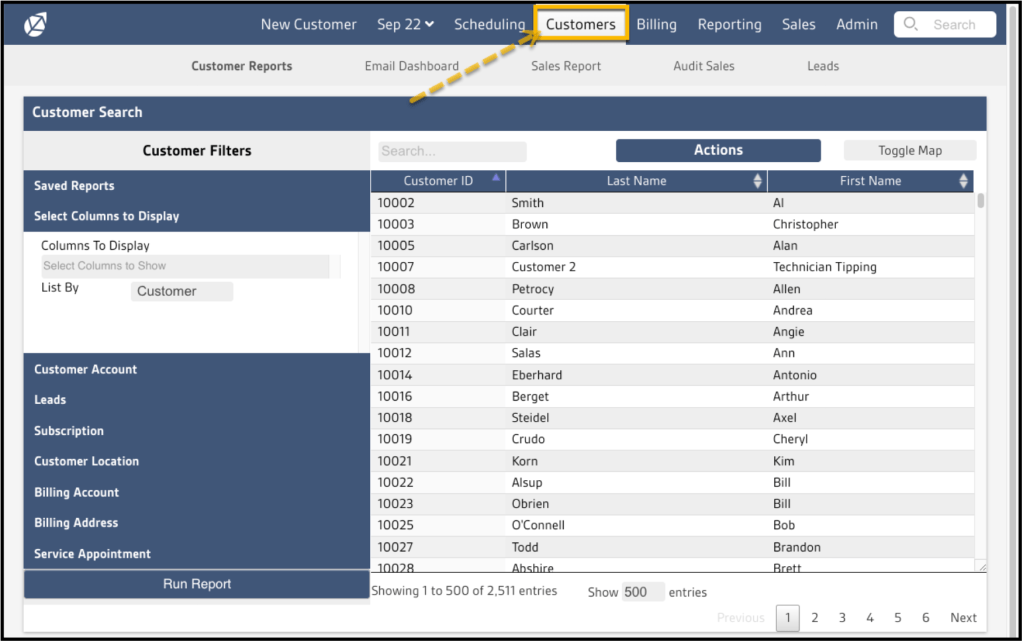1023x642 pixels.
Task: Open the Sep 22 date dropdown
Action: coord(405,24)
